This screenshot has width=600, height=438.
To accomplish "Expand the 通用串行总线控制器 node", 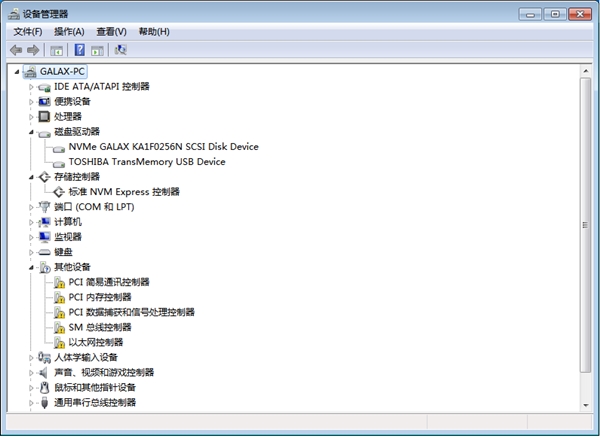I will coord(31,402).
